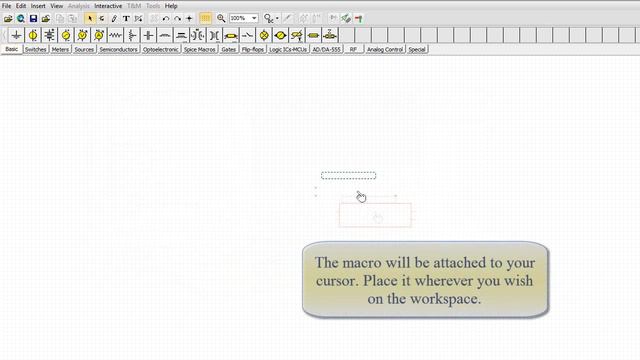The height and width of the screenshot is (360, 640).
Task: Open the Tools menu
Action: [153, 6]
